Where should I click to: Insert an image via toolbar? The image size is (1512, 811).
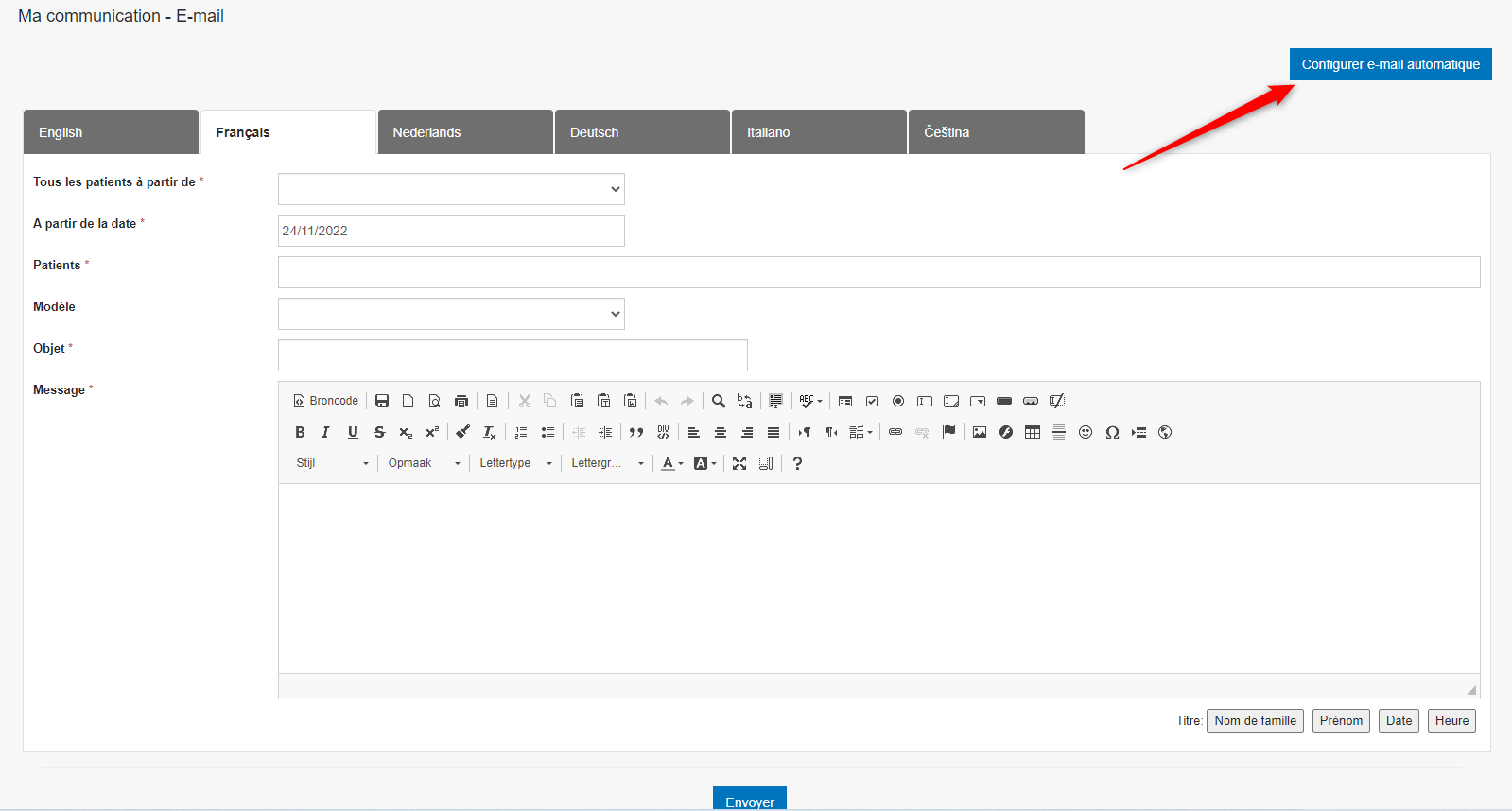(980, 432)
